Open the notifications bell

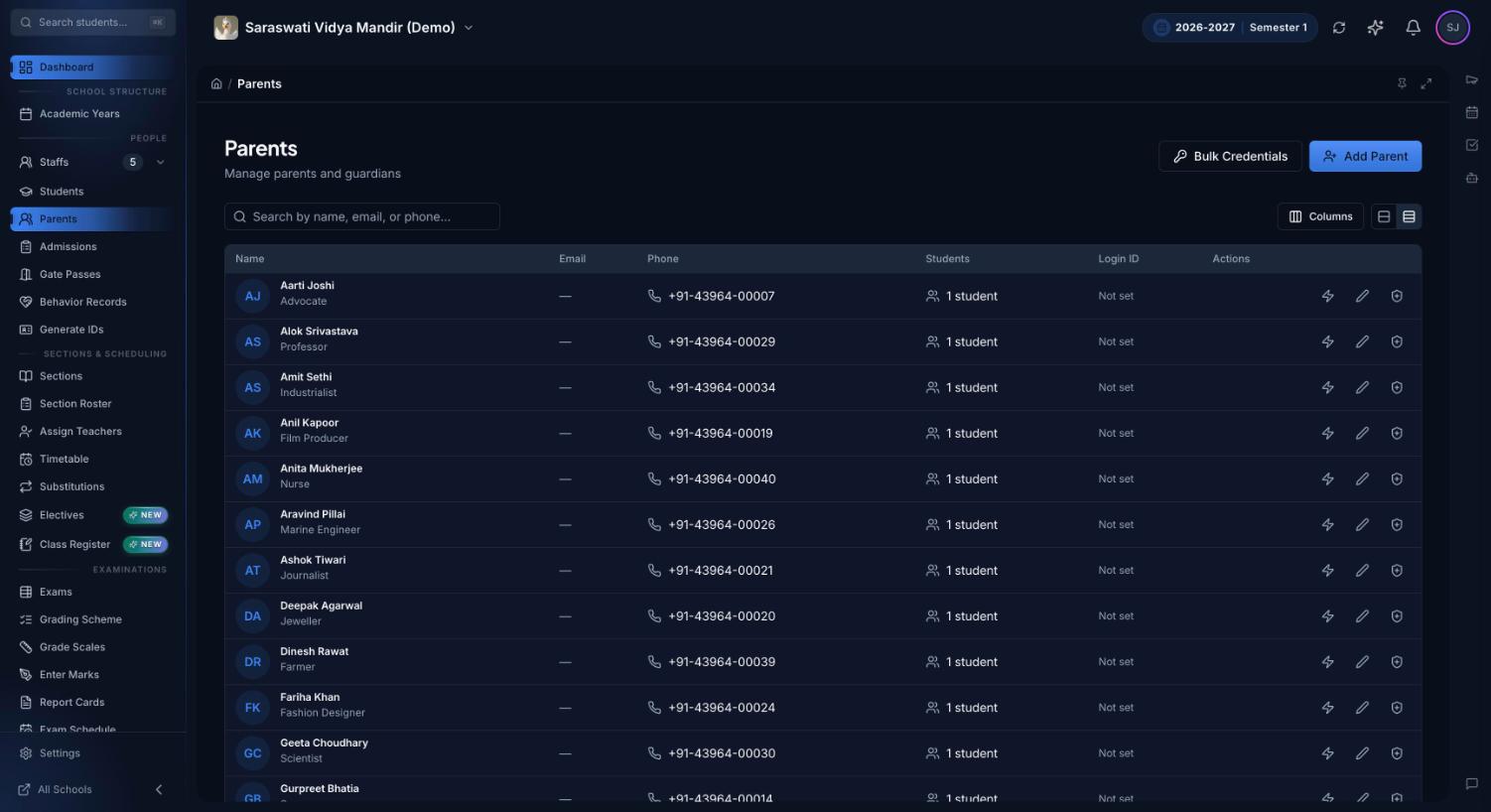[1413, 28]
